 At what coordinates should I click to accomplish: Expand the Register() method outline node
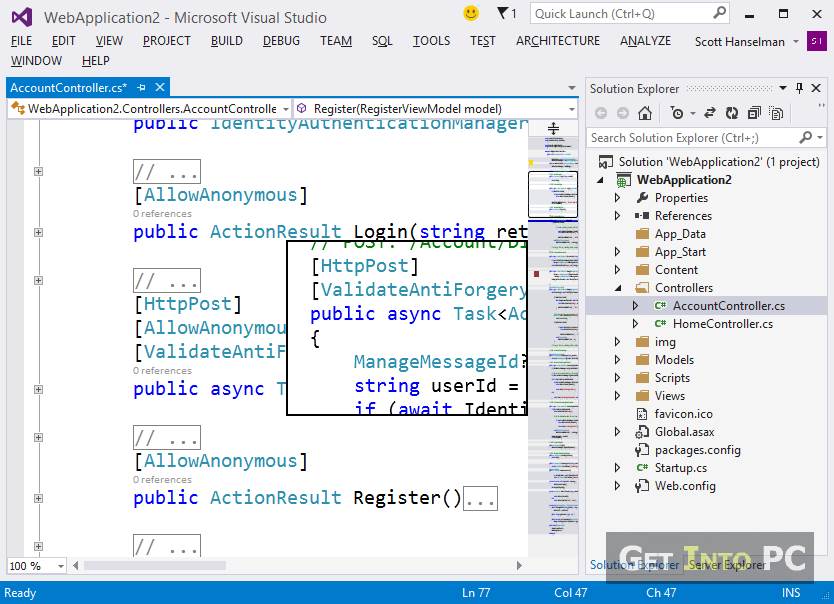(38, 498)
